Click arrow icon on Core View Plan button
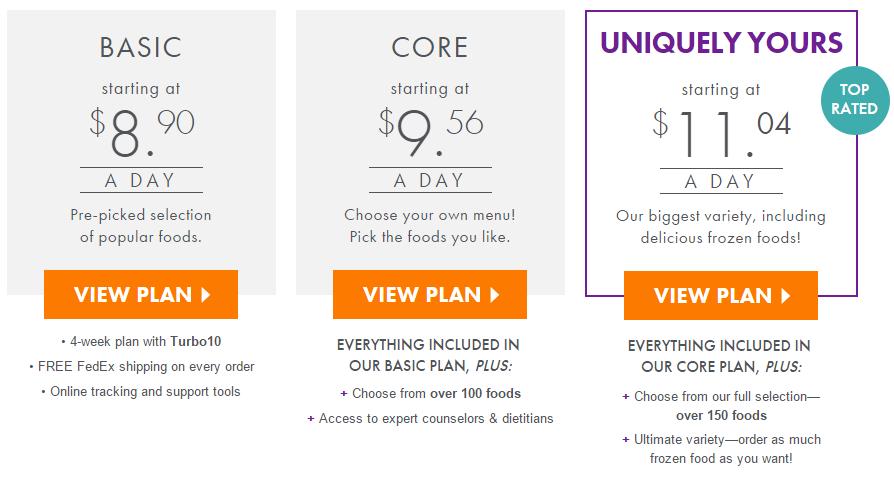The width and height of the screenshot is (894, 477). point(495,295)
